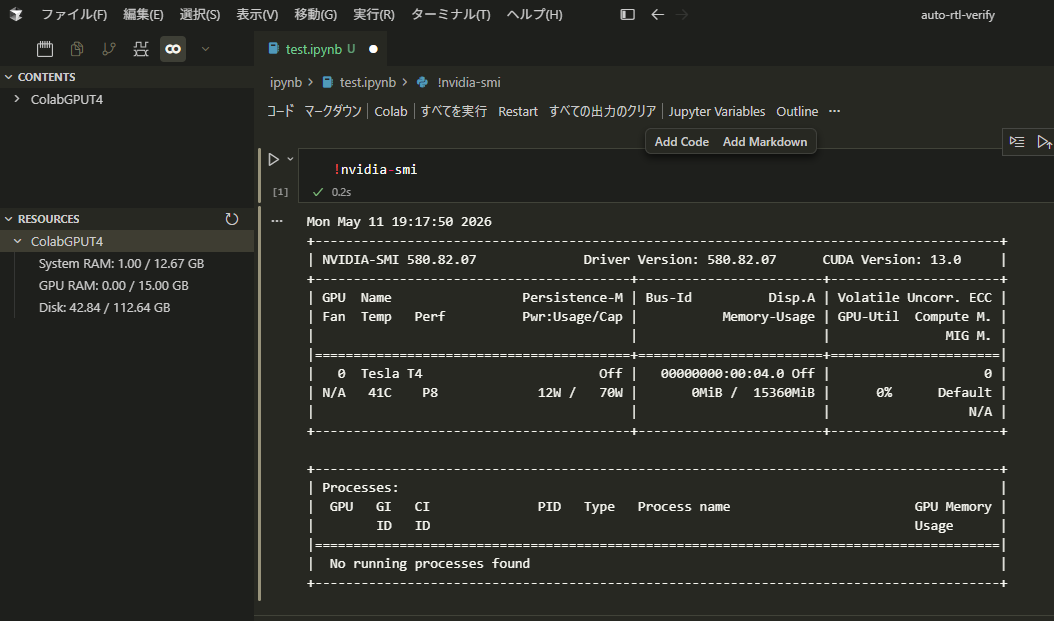This screenshot has width=1054, height=621.
Task: Open the ファイル(F) menu
Action: 74,14
